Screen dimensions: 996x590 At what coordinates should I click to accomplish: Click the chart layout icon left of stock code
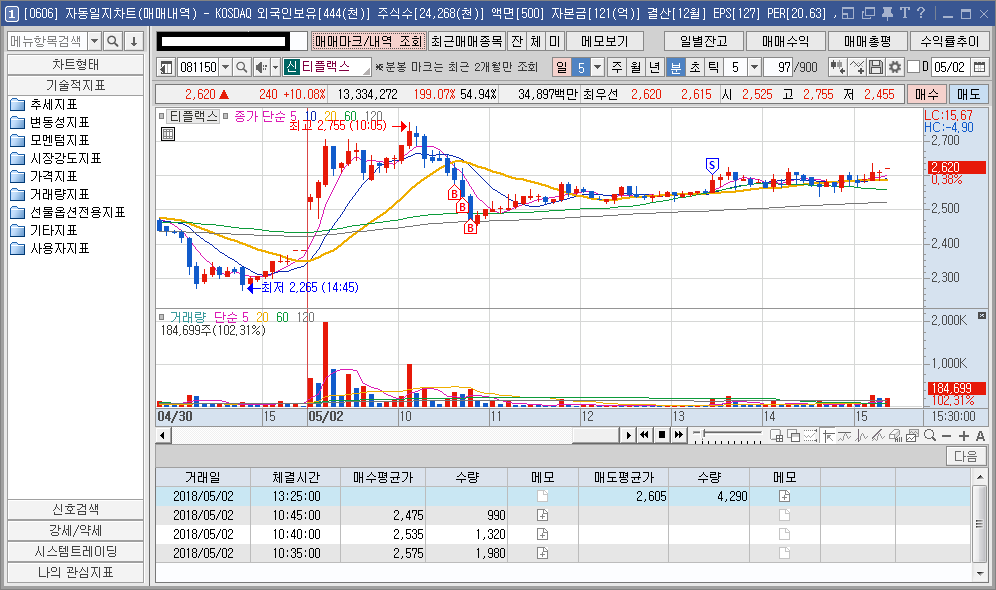166,67
